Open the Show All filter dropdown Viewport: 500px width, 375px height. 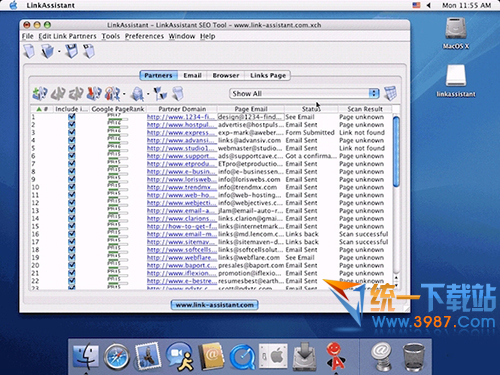click(304, 93)
